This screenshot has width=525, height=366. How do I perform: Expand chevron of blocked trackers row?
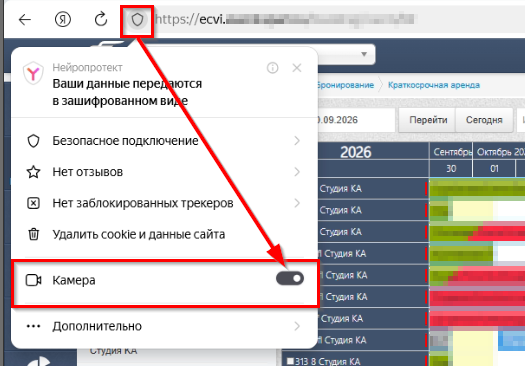[297, 203]
